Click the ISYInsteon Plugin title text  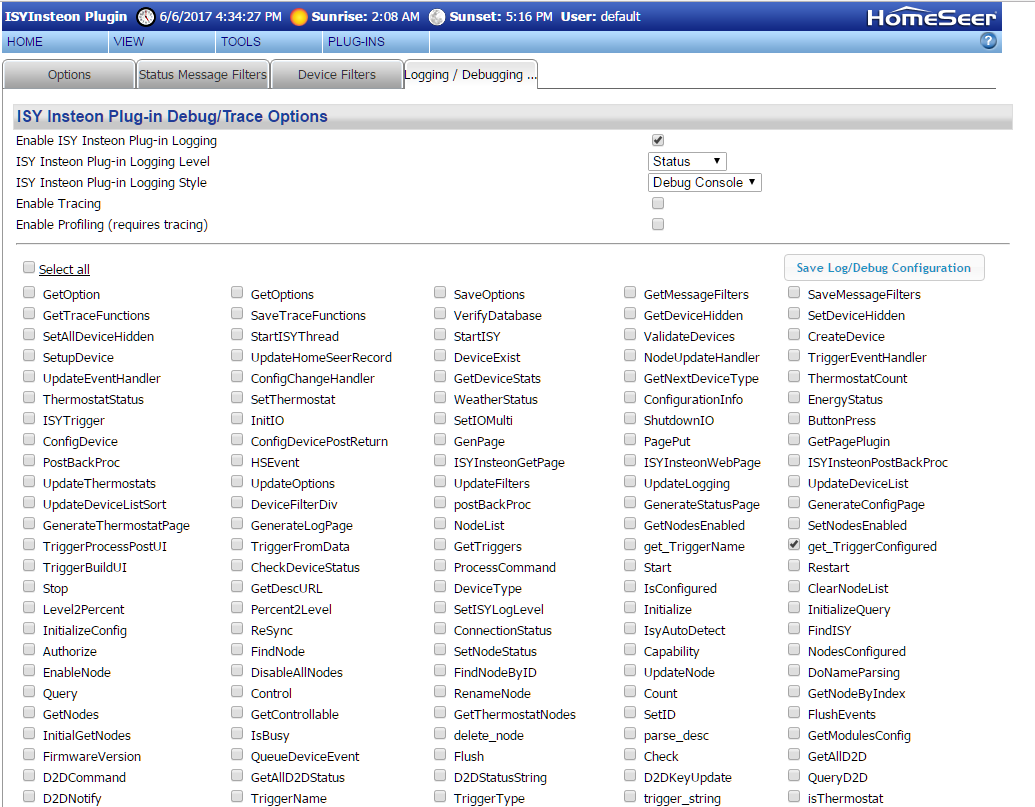click(65, 16)
